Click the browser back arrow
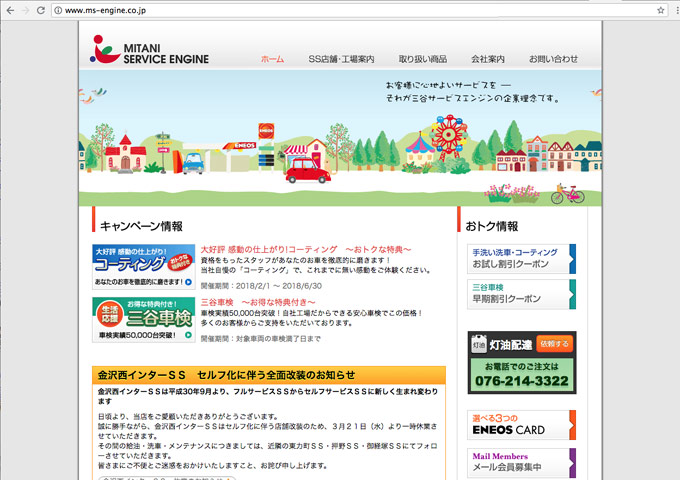Viewport: 680px width, 480px height. [12, 9]
